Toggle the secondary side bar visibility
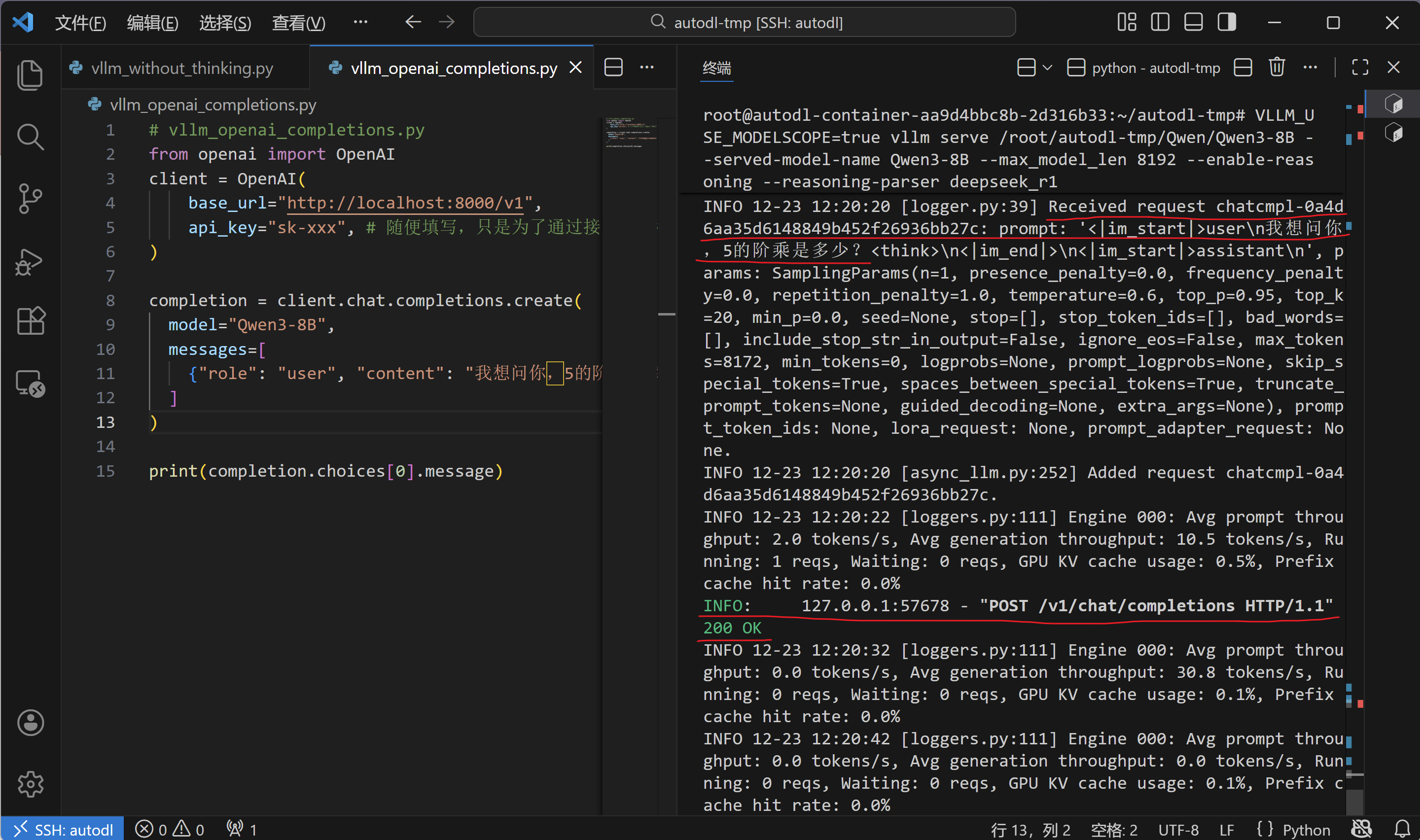This screenshot has width=1420, height=840. pos(1226,23)
